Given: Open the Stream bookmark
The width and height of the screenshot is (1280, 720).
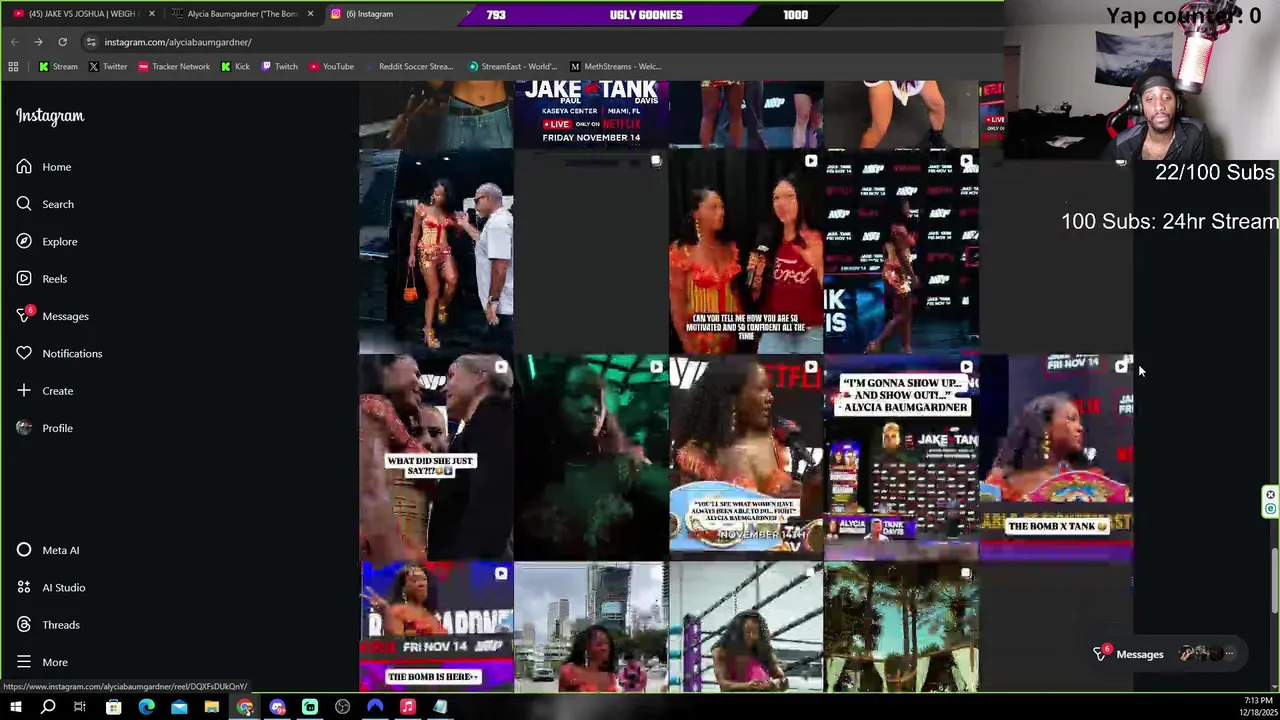Looking at the screenshot, I should click(58, 67).
